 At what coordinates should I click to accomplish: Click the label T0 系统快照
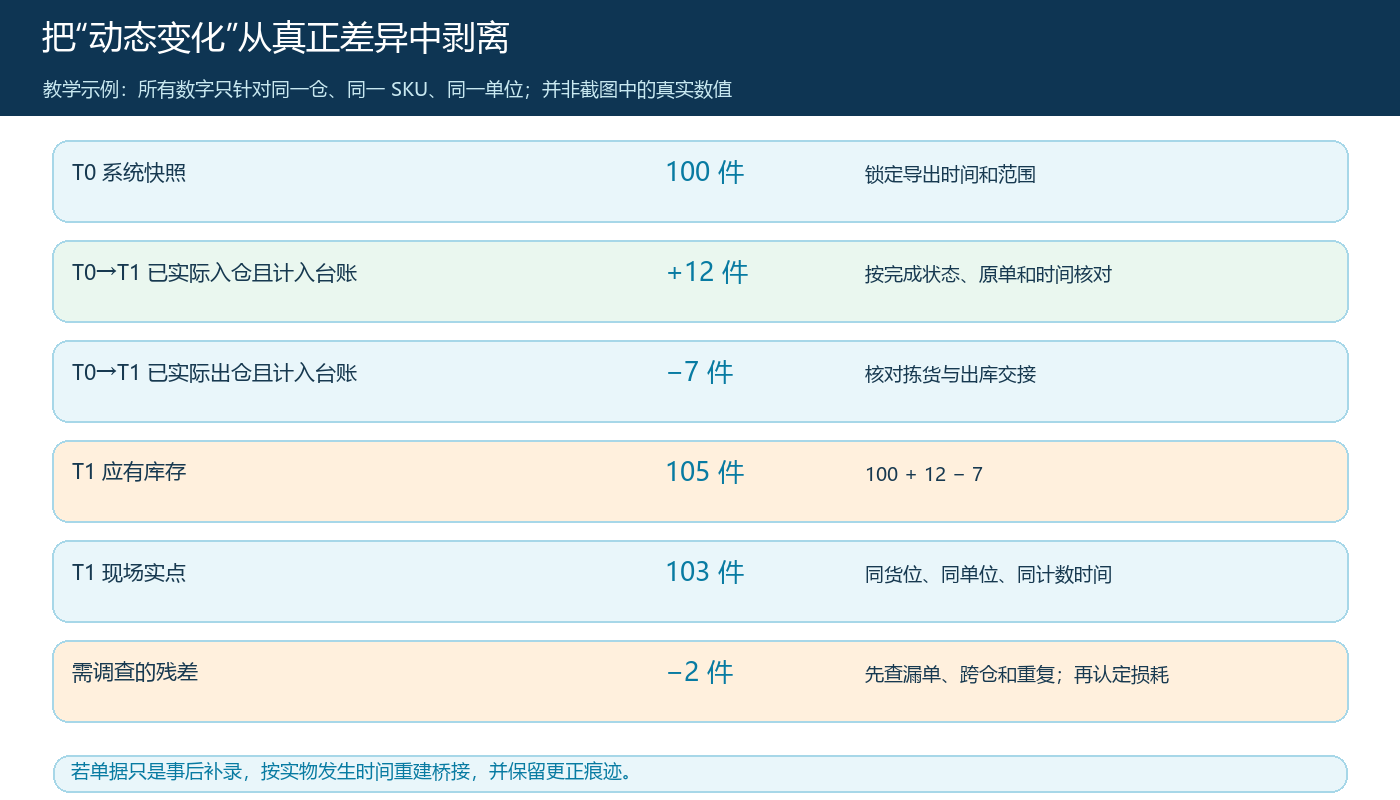coord(129,173)
